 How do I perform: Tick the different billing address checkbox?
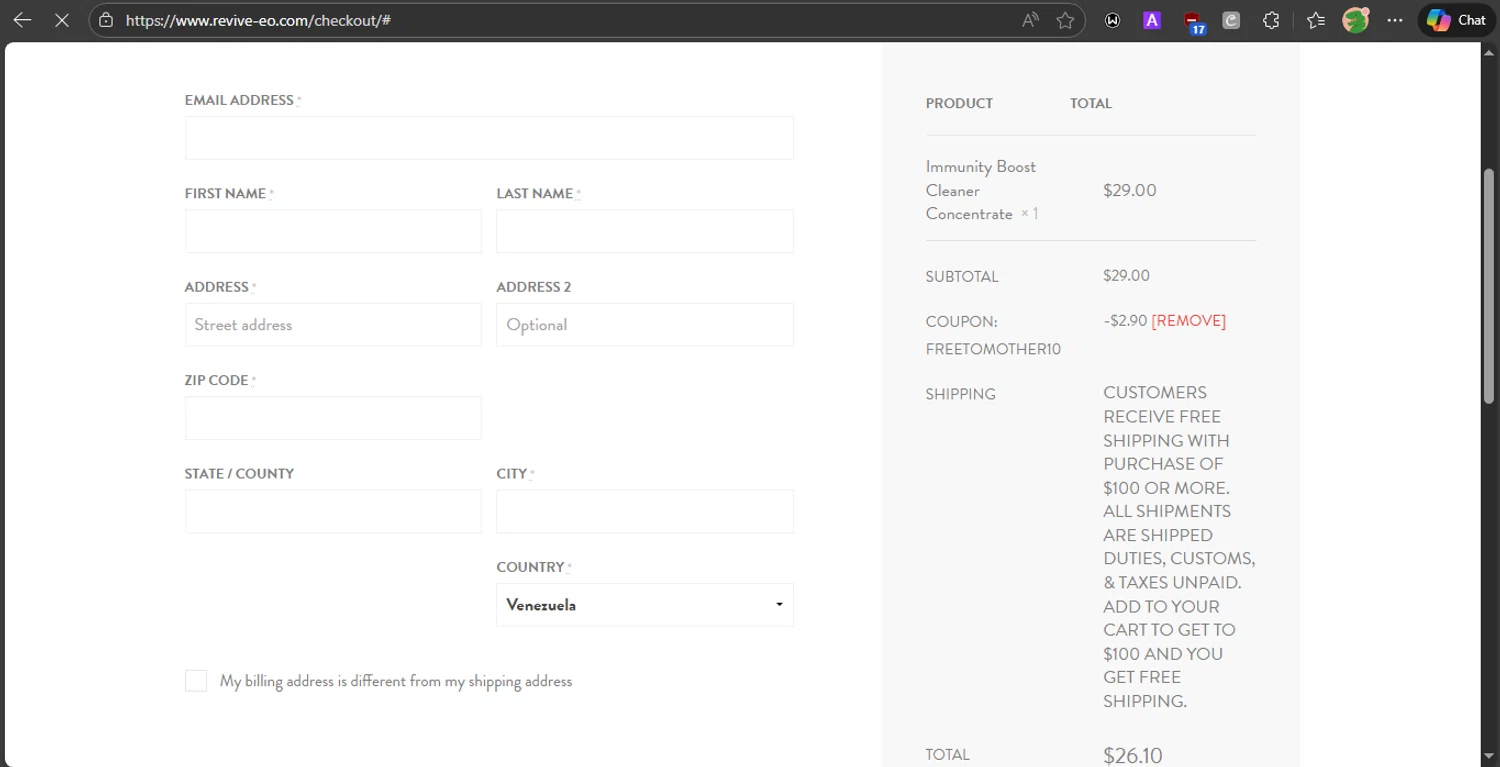coord(196,681)
